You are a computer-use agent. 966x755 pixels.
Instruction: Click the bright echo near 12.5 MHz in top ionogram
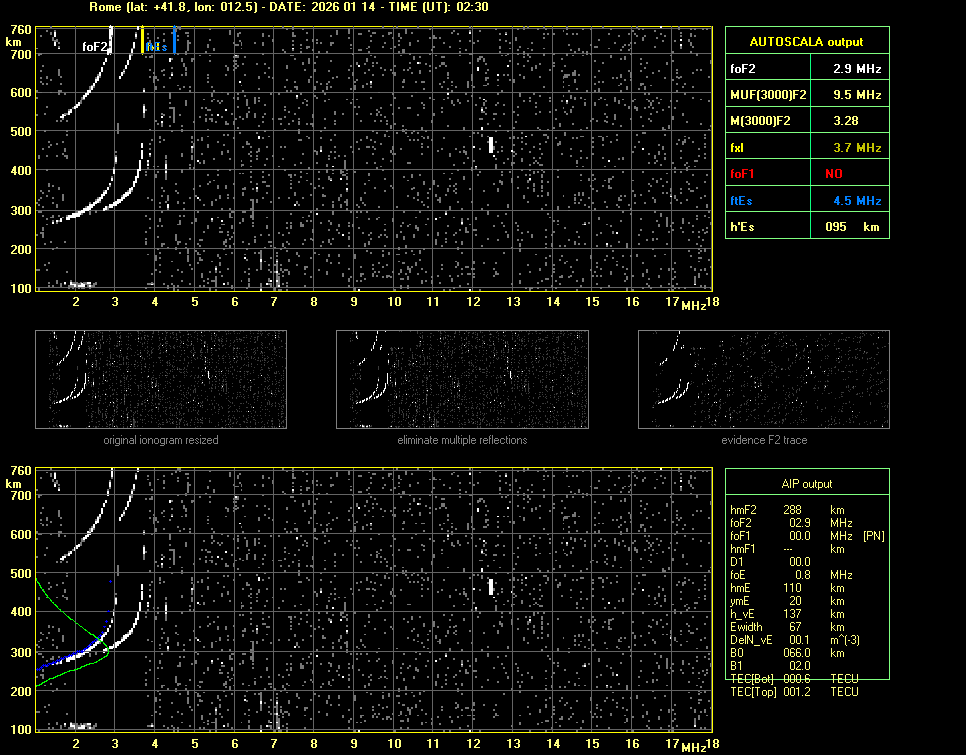(491, 145)
